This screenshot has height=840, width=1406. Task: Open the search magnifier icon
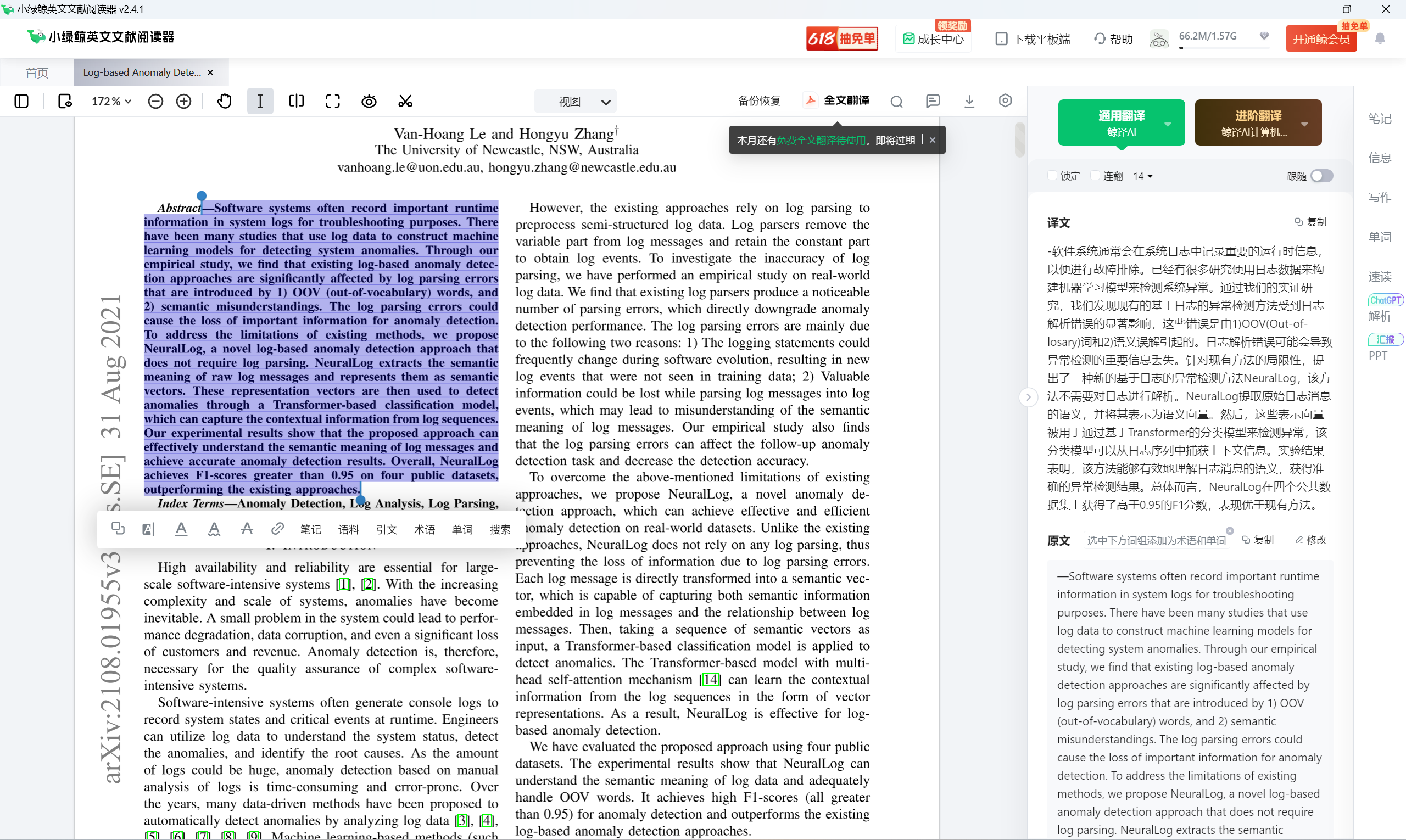coord(896,102)
